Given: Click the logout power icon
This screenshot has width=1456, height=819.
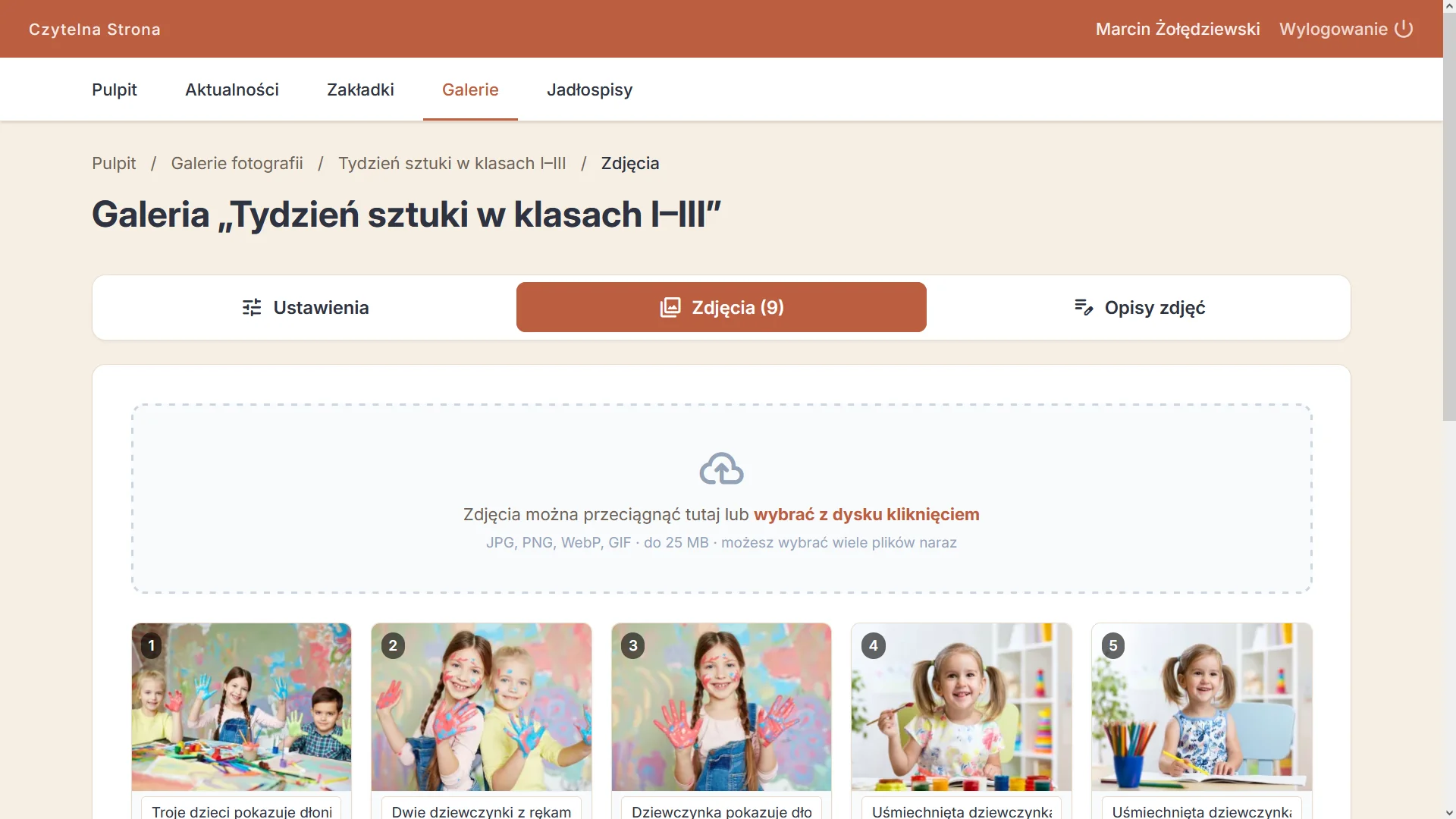Looking at the screenshot, I should coord(1404,29).
